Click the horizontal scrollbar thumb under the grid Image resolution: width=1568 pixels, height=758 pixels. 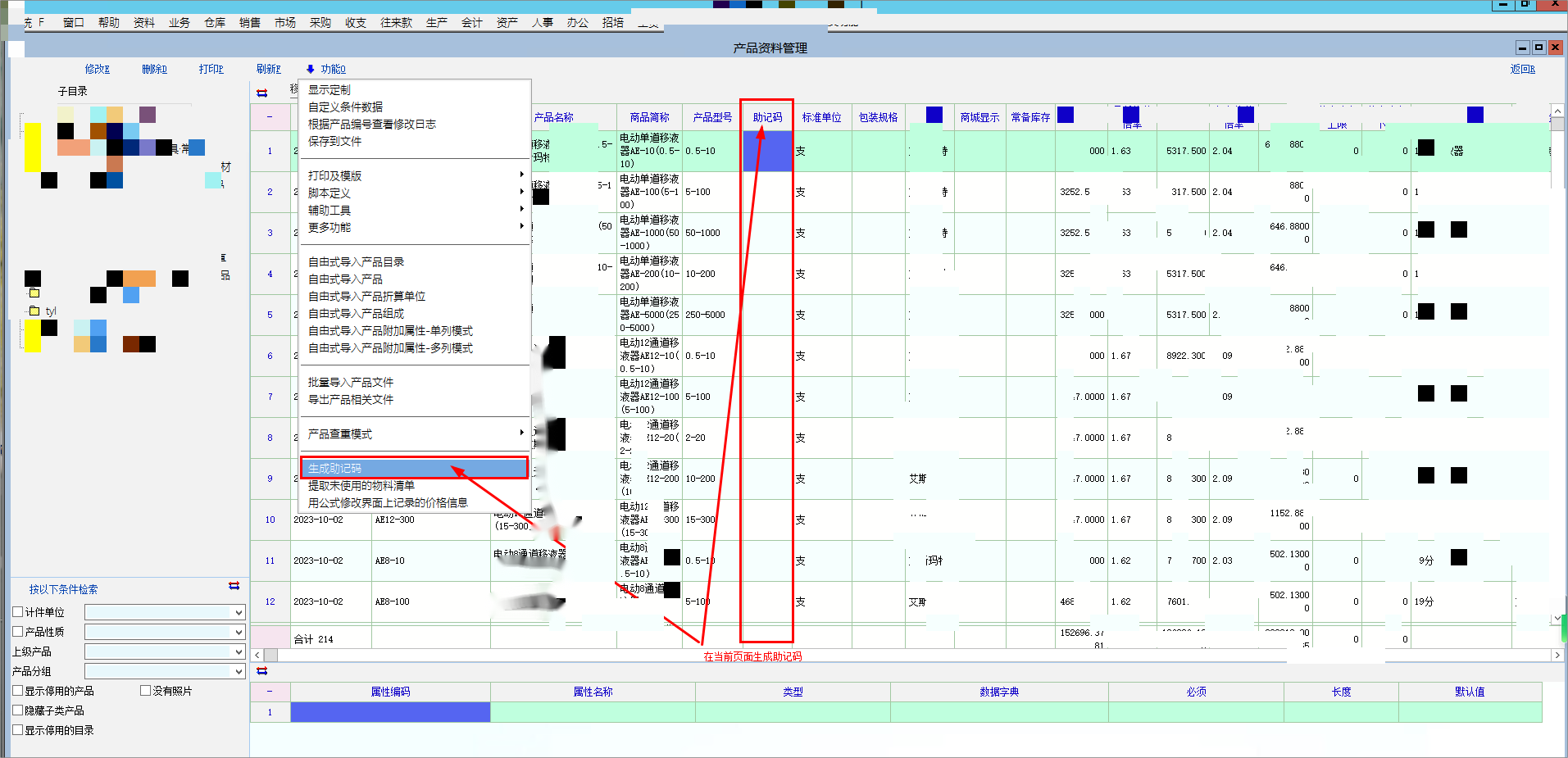(x=271, y=656)
